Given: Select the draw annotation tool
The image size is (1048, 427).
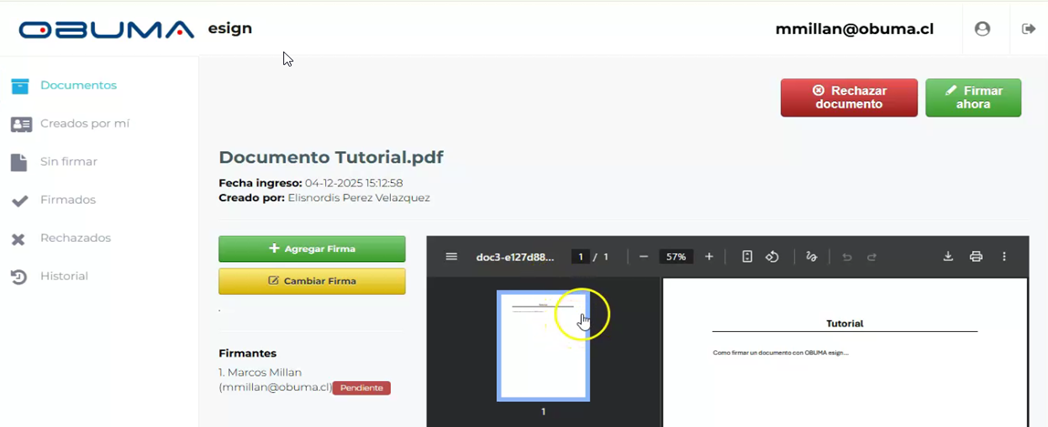Looking at the screenshot, I should [x=811, y=257].
